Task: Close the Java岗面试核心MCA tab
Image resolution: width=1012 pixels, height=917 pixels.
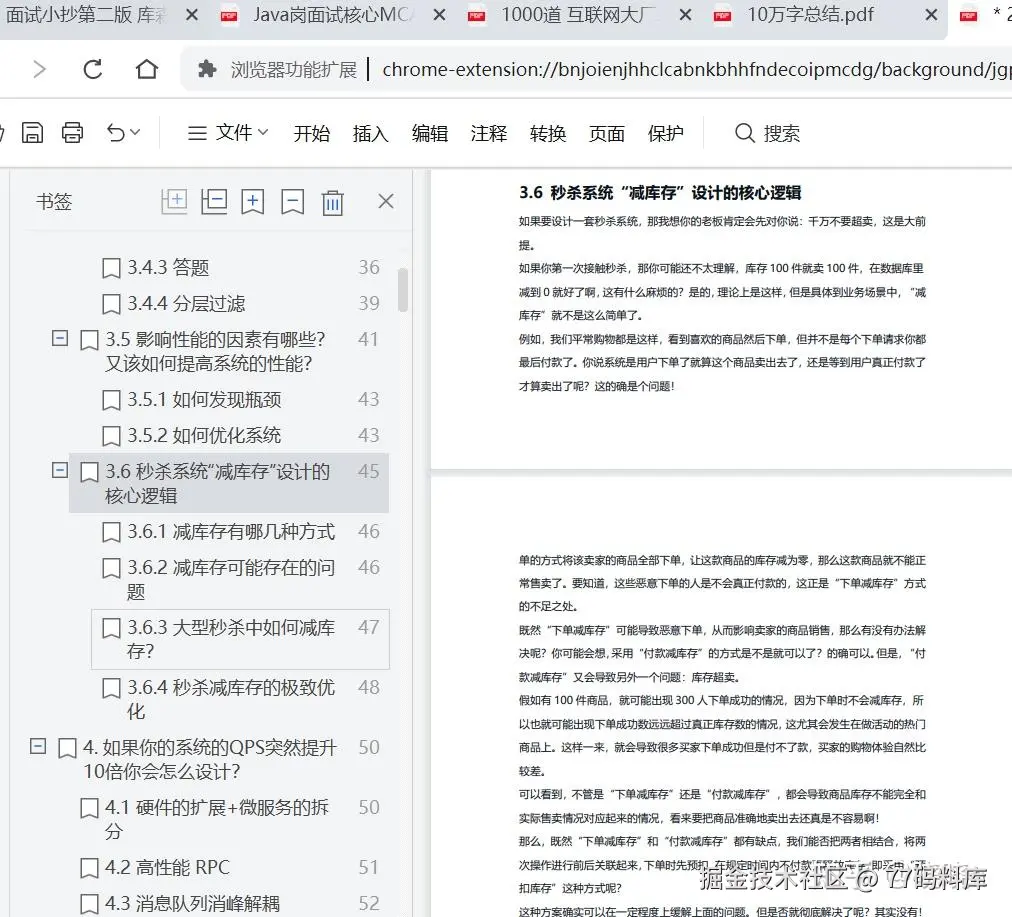Action: tap(439, 15)
